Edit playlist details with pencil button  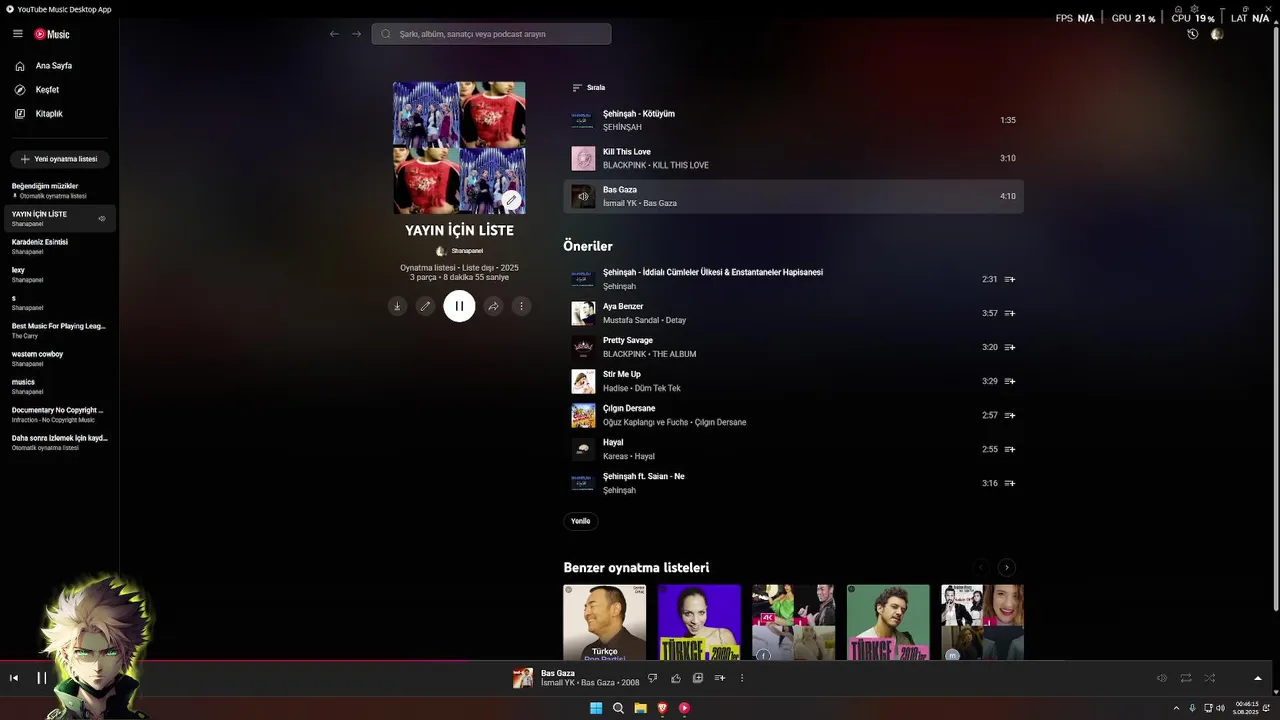click(425, 306)
